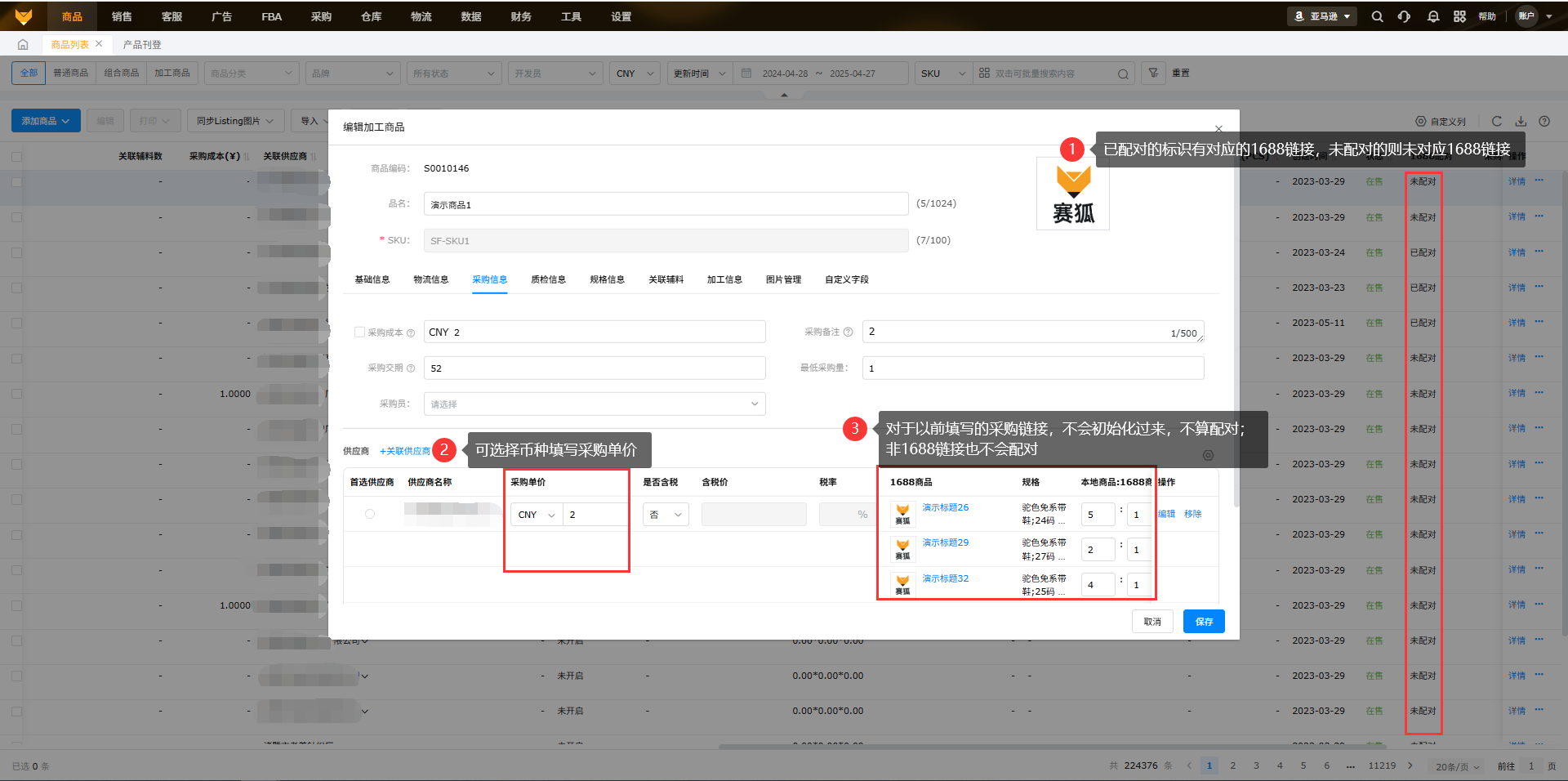Open the 更新时间 date type dropdown
The height and width of the screenshot is (781, 1568).
pos(699,74)
